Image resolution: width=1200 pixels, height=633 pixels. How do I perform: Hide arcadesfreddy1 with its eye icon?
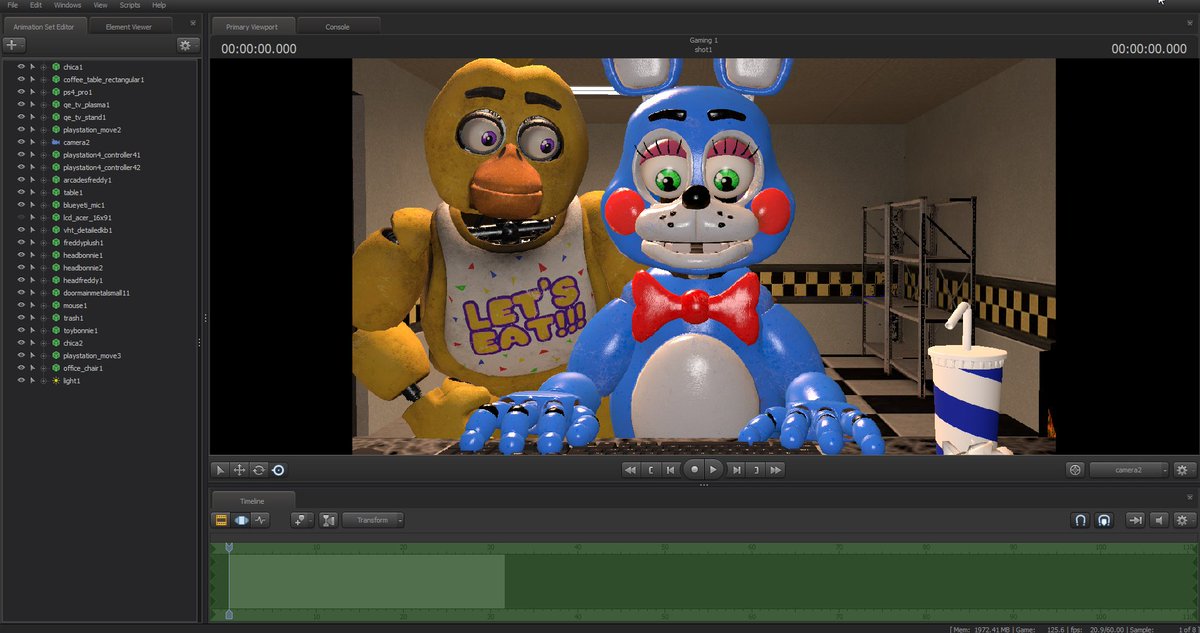tap(20, 180)
